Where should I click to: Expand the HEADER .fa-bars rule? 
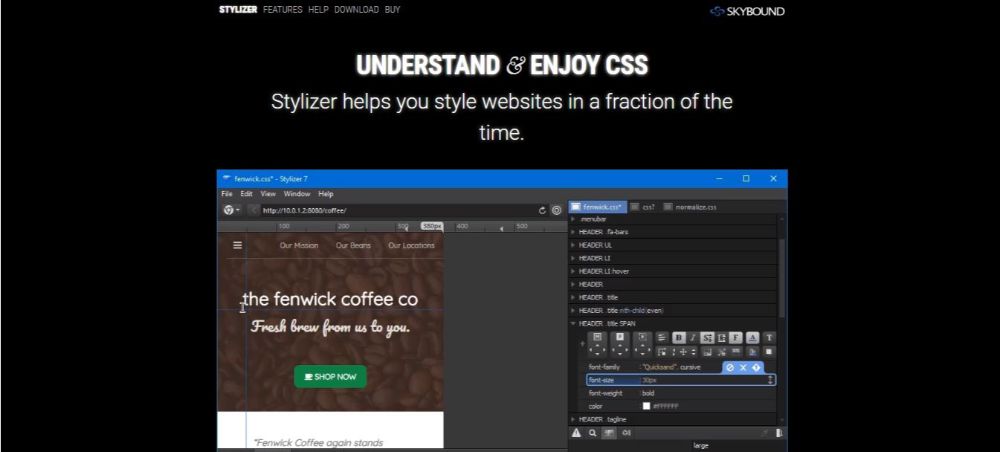(573, 232)
